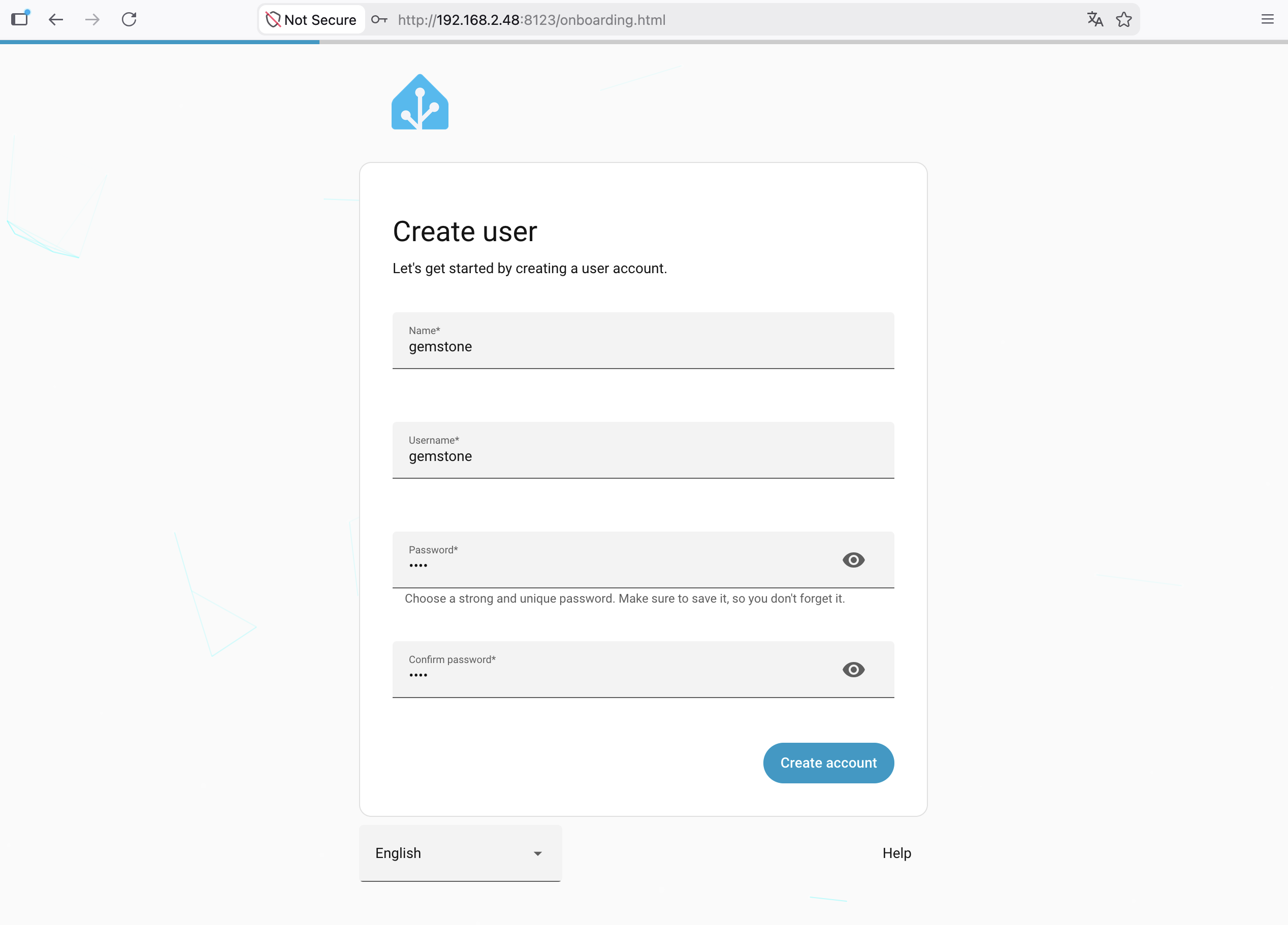Go forward with the browser forward arrow
This screenshot has width=1288, height=925.
click(92, 20)
